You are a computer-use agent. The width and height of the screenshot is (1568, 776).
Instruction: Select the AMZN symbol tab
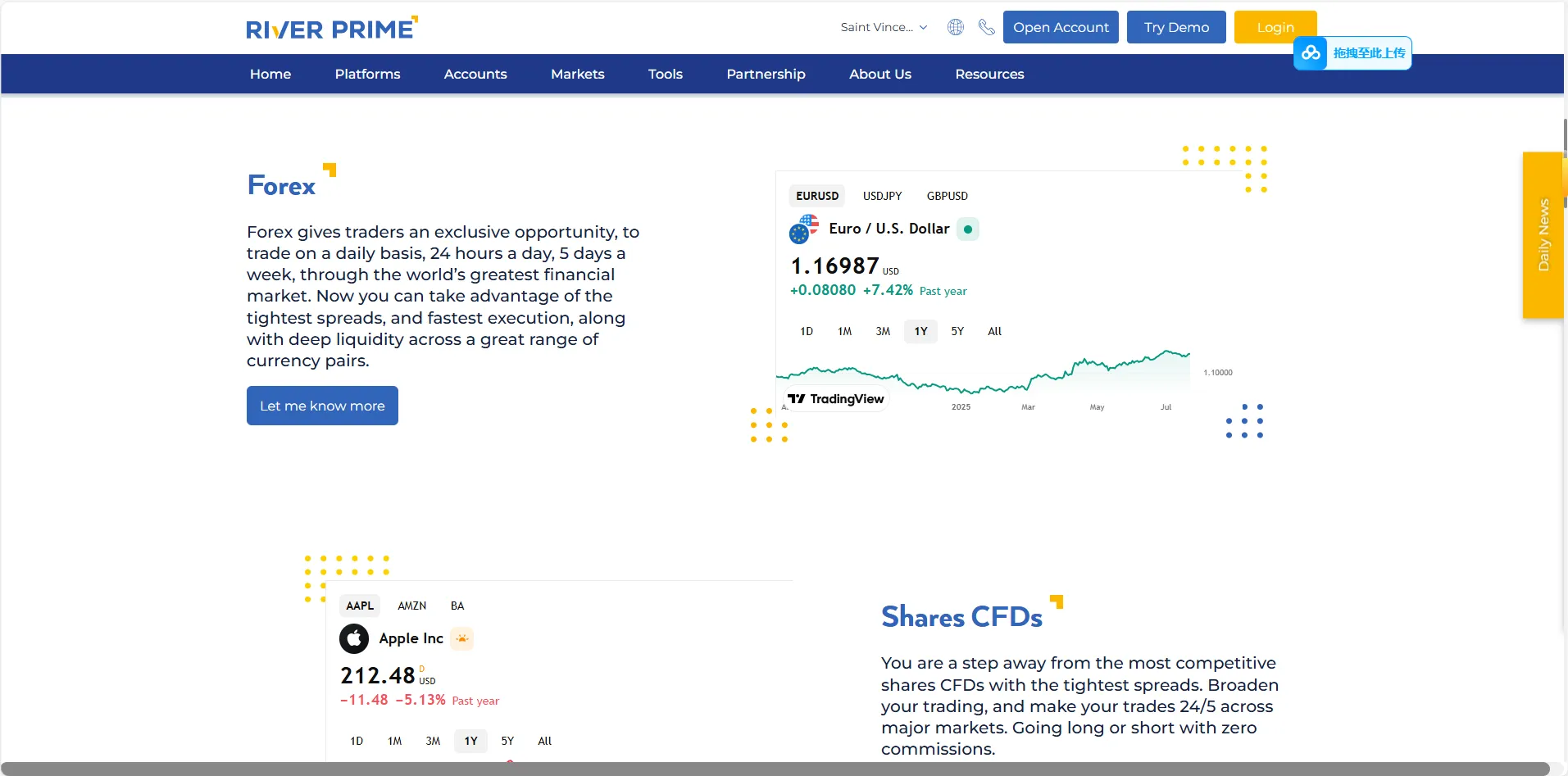point(411,606)
